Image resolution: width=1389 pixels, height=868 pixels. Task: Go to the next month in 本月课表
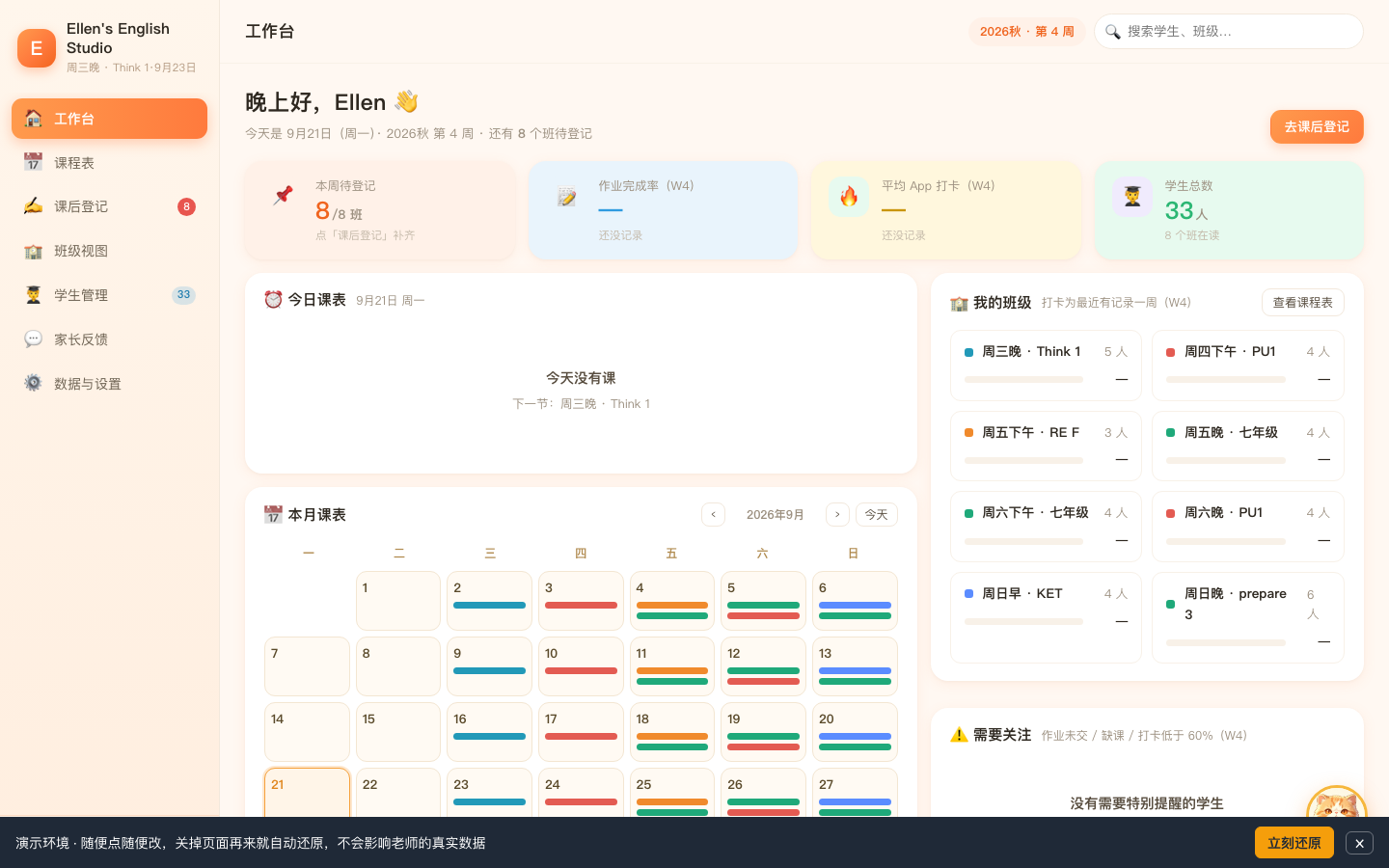point(837,515)
